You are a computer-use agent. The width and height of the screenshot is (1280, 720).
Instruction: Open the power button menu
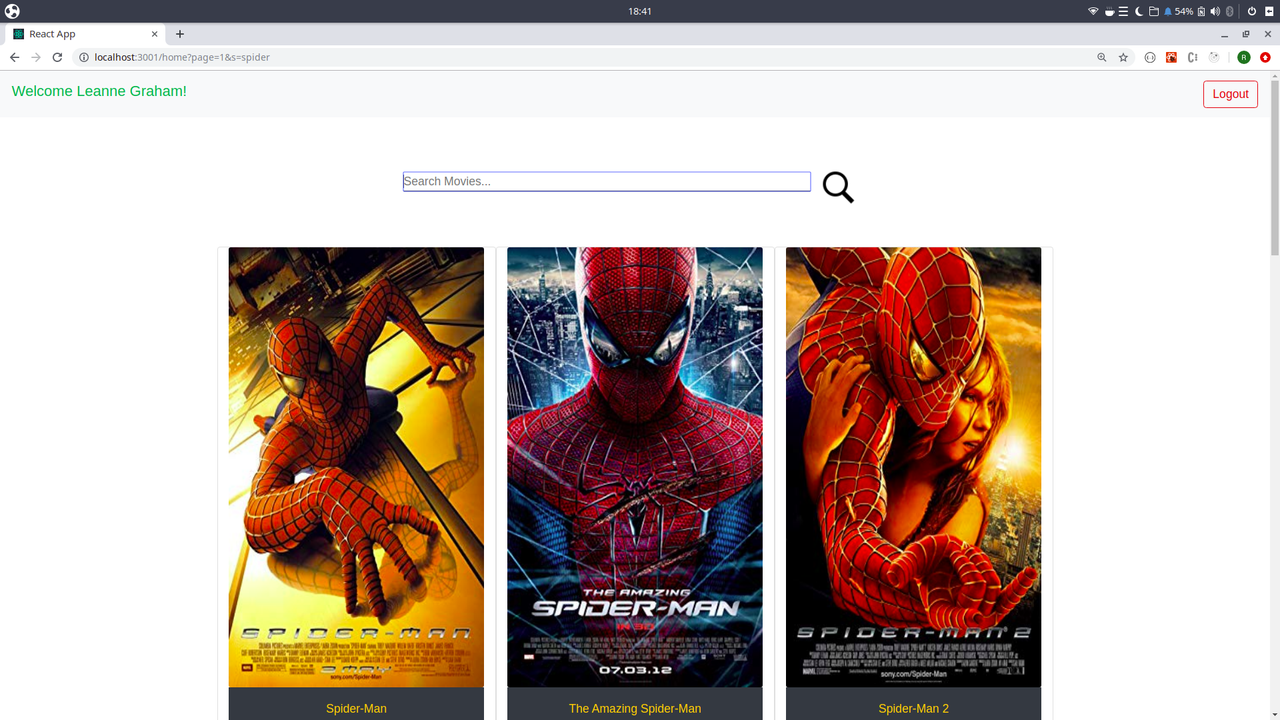click(x=1251, y=11)
